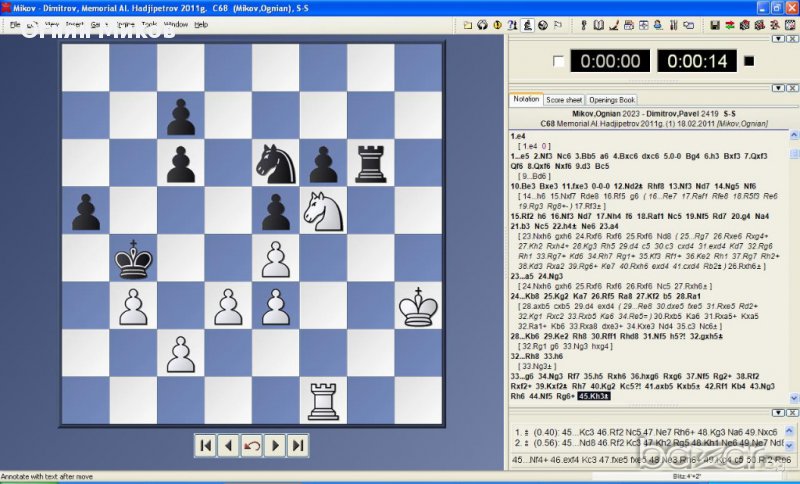
Task: Jump to the end of the game
Action: point(298,446)
